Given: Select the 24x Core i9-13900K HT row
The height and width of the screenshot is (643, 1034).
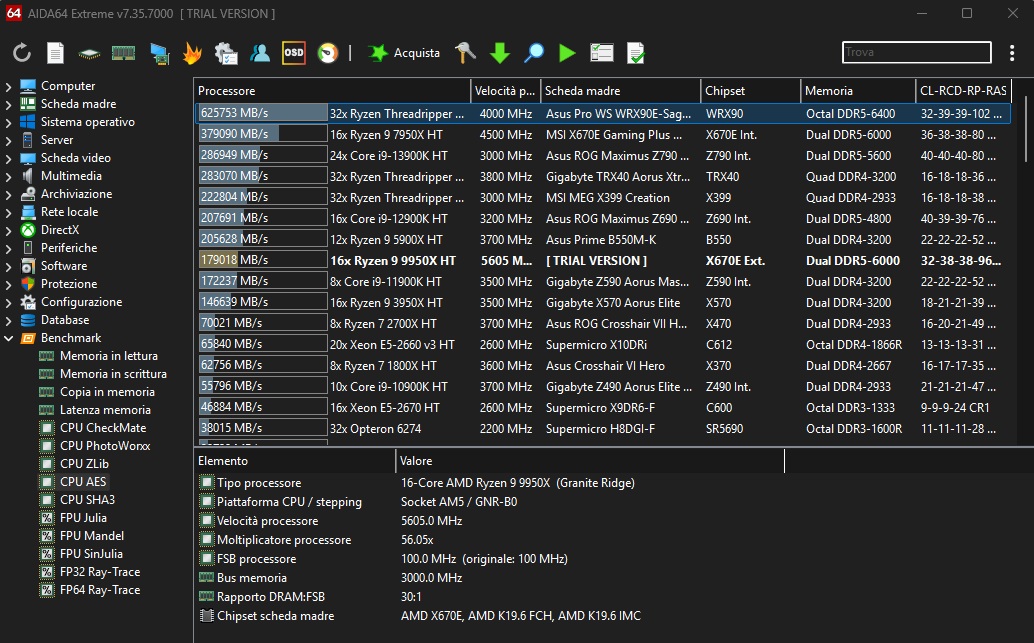Looking at the screenshot, I should pyautogui.click(x=603, y=156).
